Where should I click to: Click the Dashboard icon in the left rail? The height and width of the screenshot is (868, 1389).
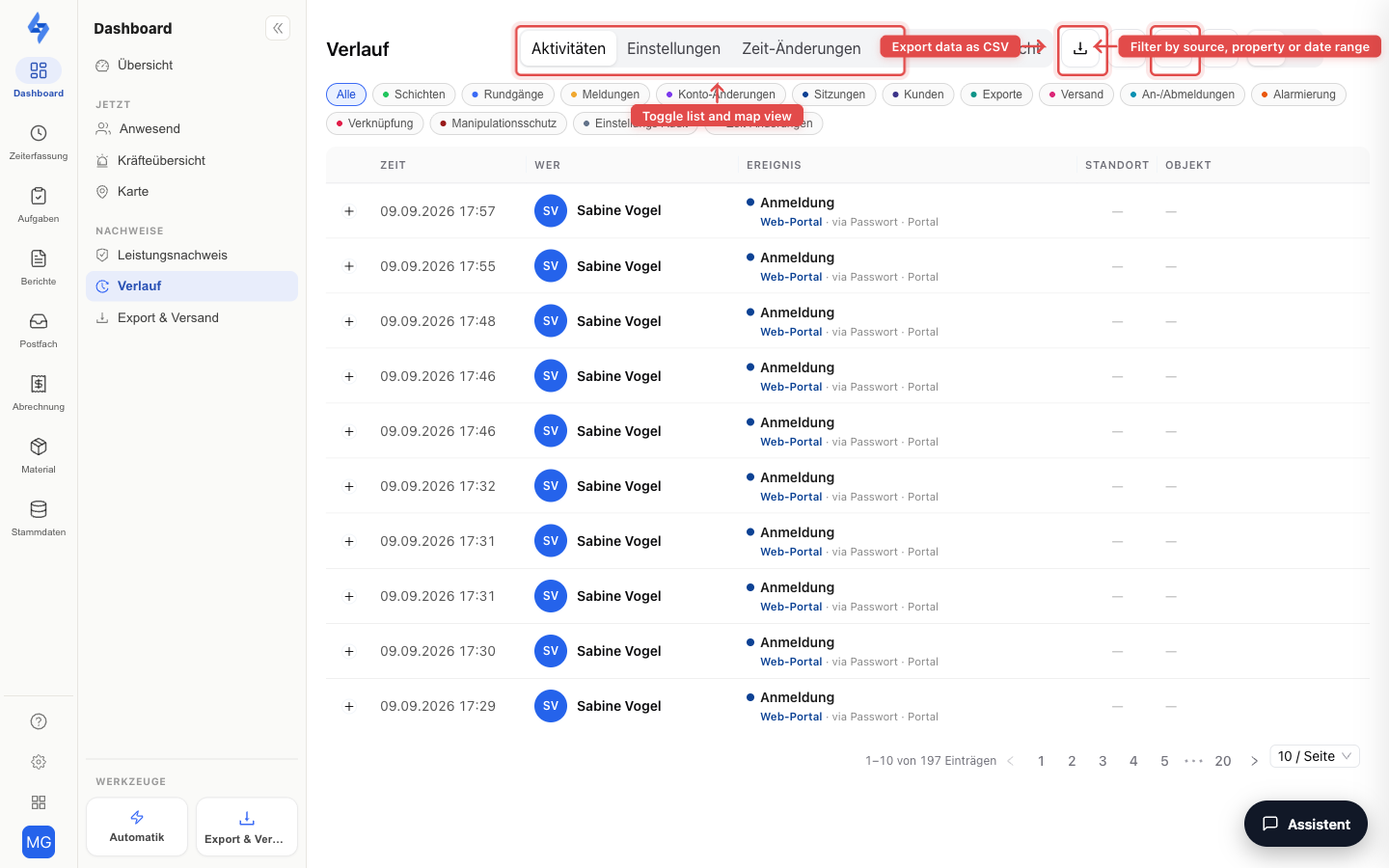point(39,79)
